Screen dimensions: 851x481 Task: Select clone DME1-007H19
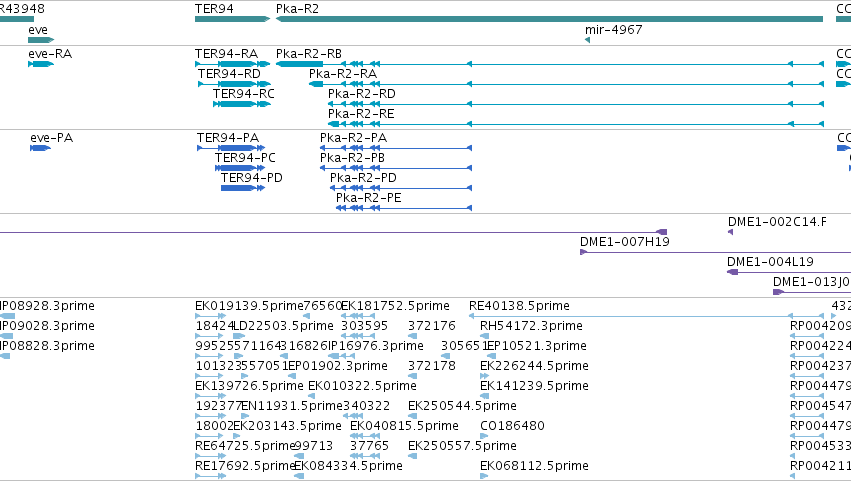point(625,242)
